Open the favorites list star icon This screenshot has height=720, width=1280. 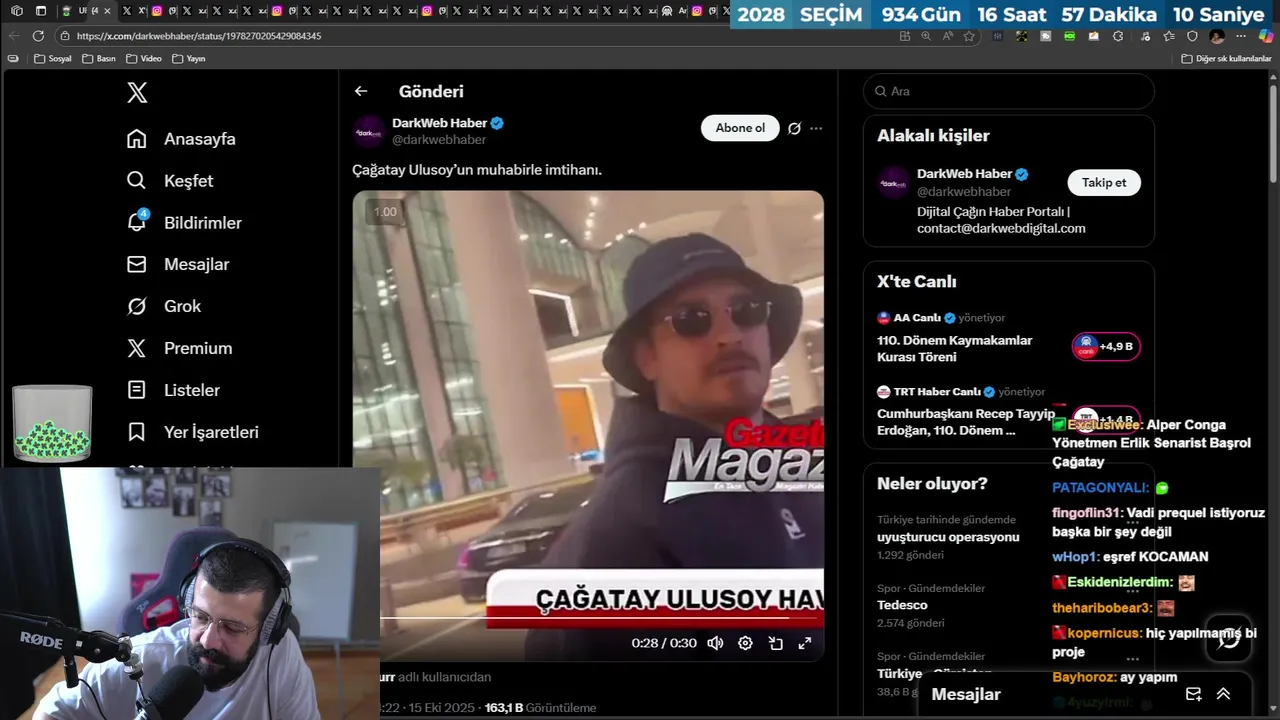pyautogui.click(x=1169, y=36)
